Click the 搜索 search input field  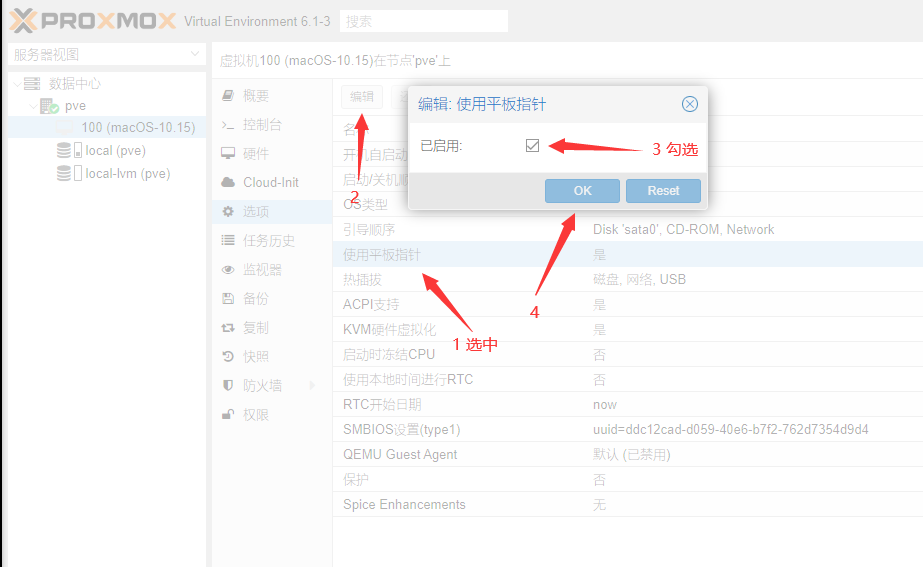click(x=424, y=21)
